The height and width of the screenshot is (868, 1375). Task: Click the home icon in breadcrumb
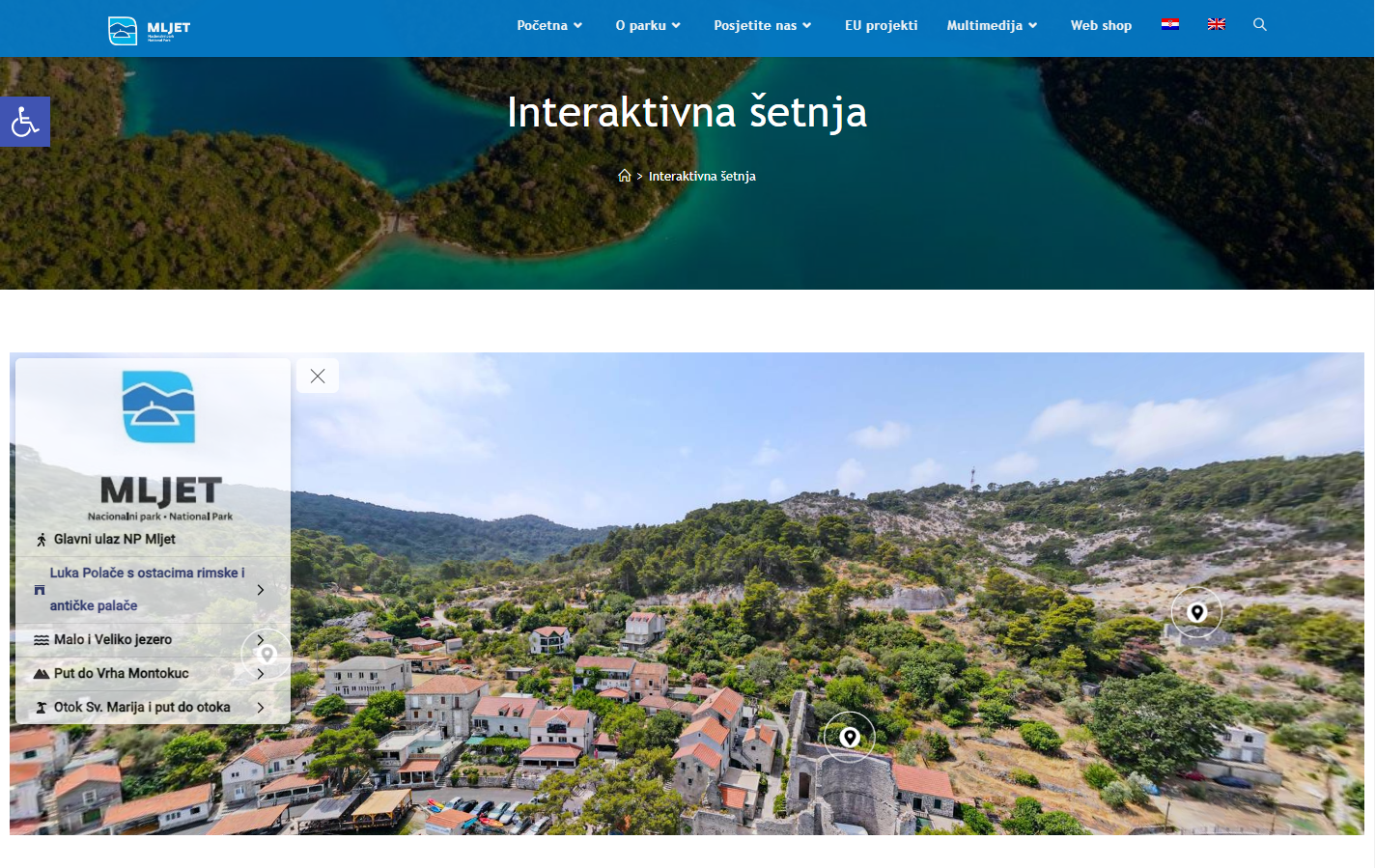pos(625,176)
